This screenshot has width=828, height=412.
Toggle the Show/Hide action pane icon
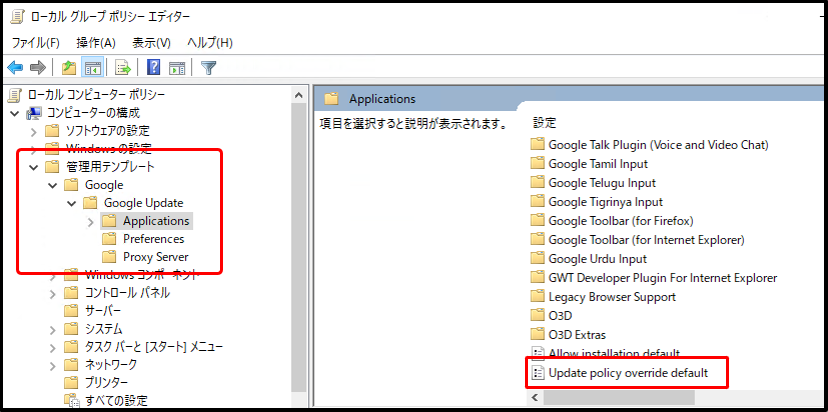tap(177, 67)
